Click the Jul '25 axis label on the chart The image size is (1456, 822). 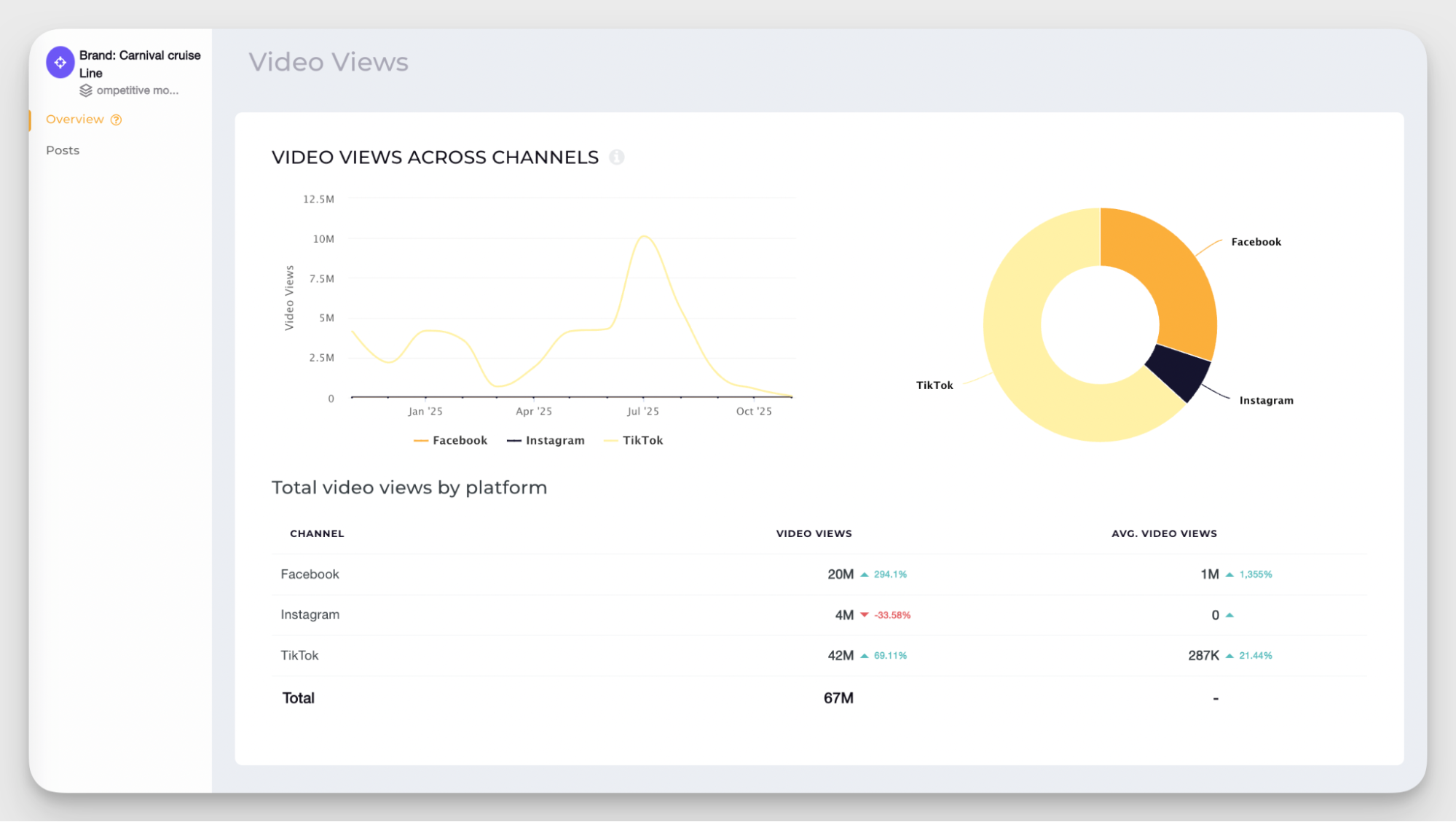(642, 410)
